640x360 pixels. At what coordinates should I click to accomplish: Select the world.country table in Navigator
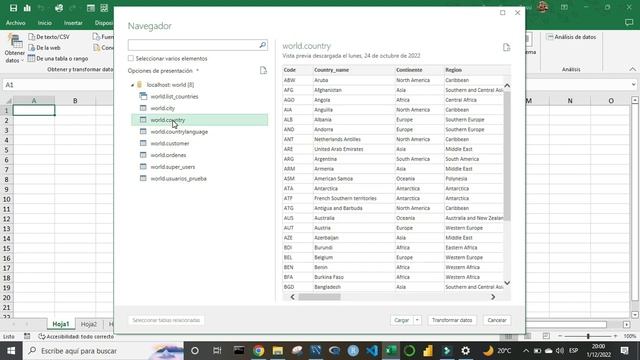pos(199,120)
